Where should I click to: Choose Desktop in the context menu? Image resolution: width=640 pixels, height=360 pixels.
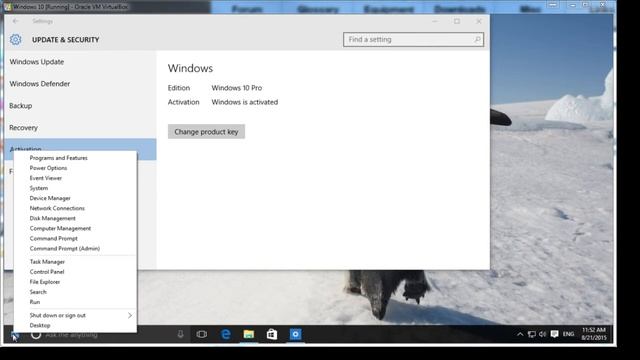pyautogui.click(x=76, y=326)
